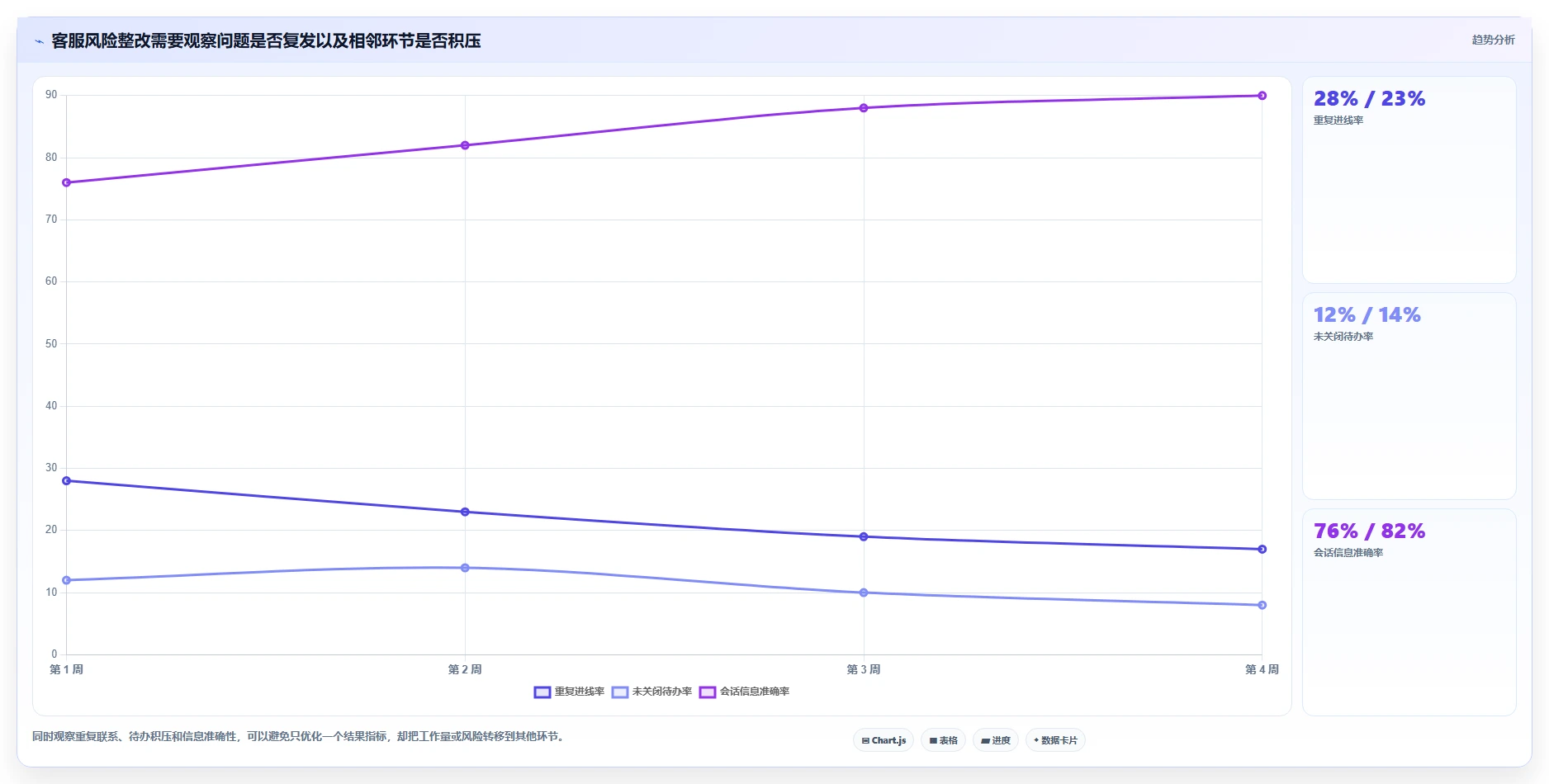This screenshot has width=1549, height=784.
Task: Click 未关闭待办率 data point at 第 4 周
Action: tap(1262, 605)
